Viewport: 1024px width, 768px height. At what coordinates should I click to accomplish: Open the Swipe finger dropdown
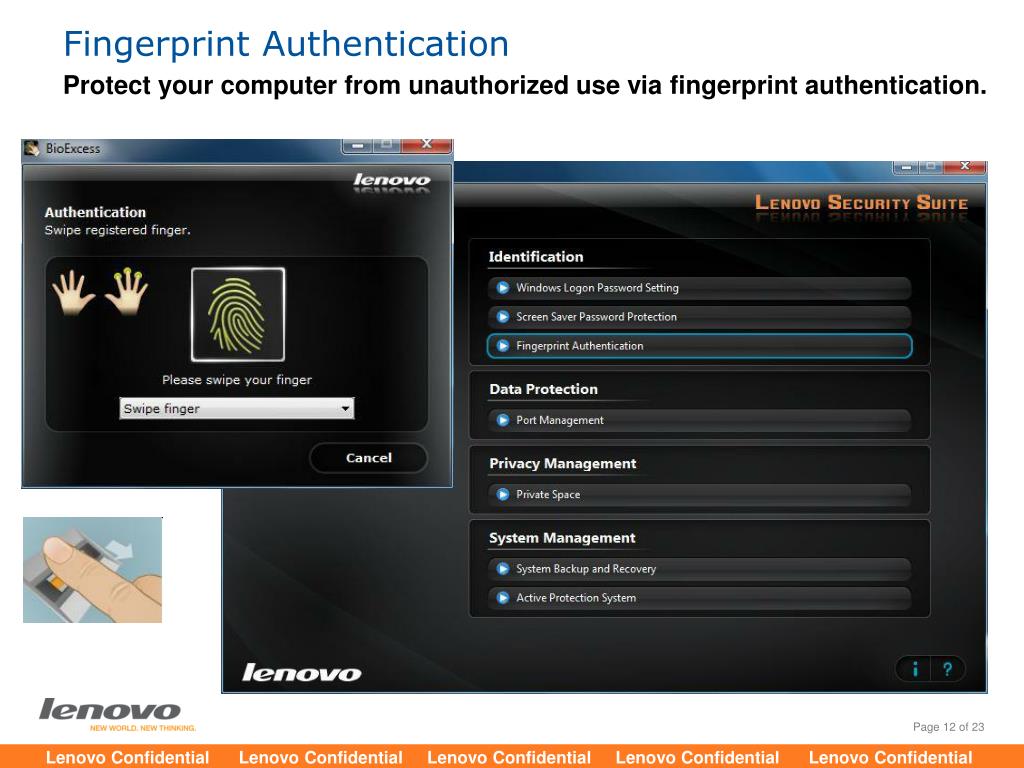click(x=236, y=408)
